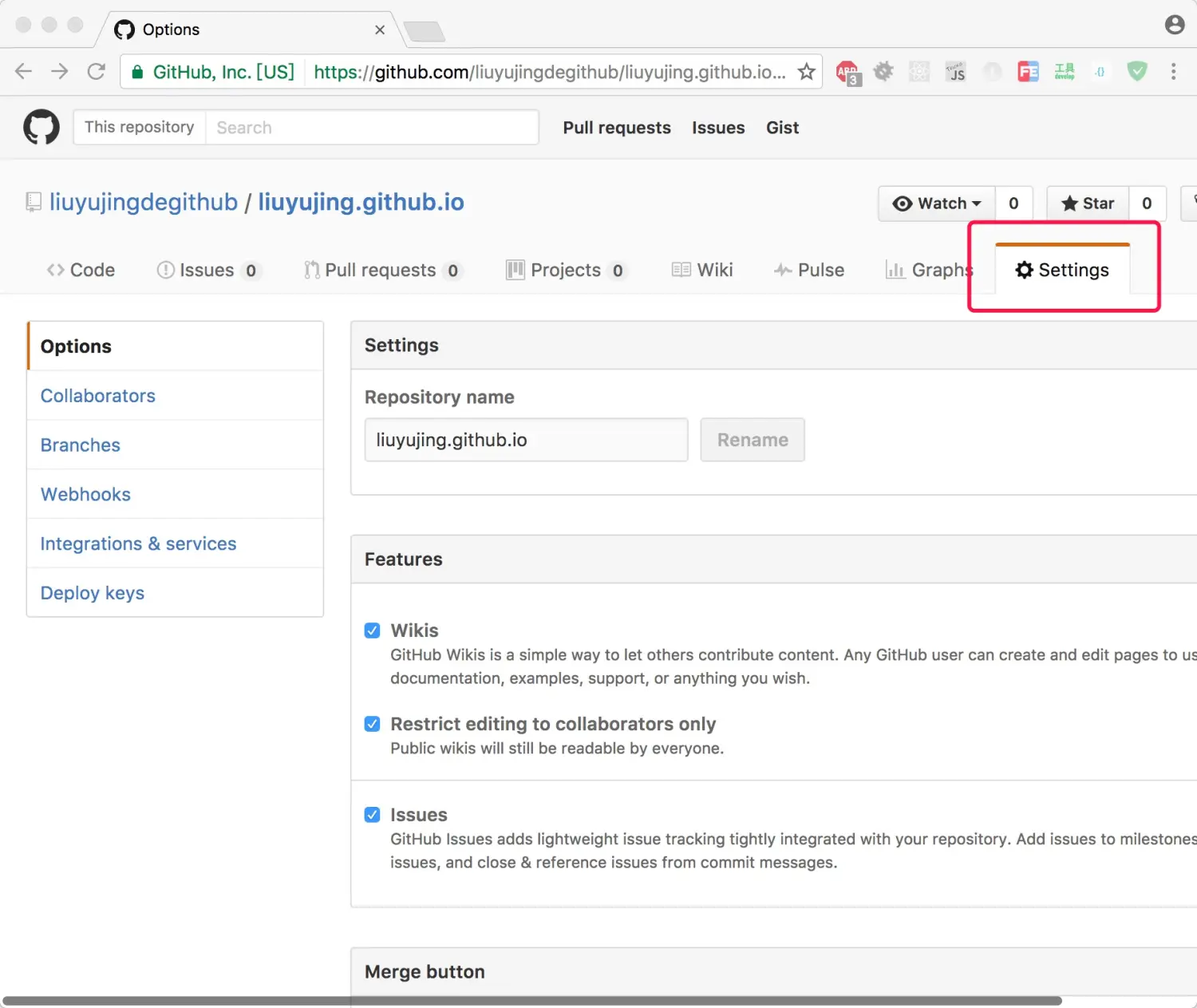Click the Rename button
Image resolution: width=1197 pixels, height=1008 pixels.
(753, 440)
